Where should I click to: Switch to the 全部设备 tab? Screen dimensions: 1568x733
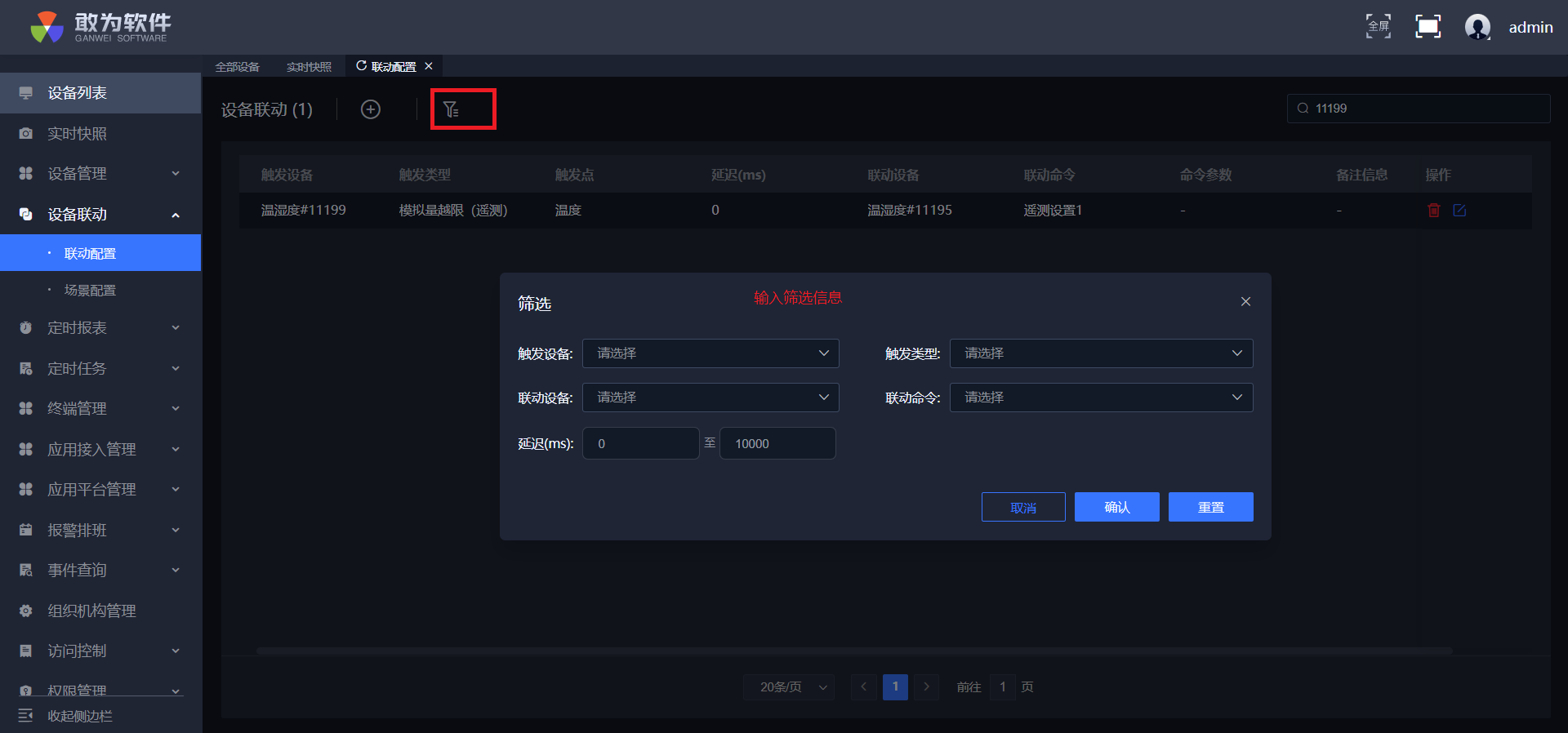238,67
